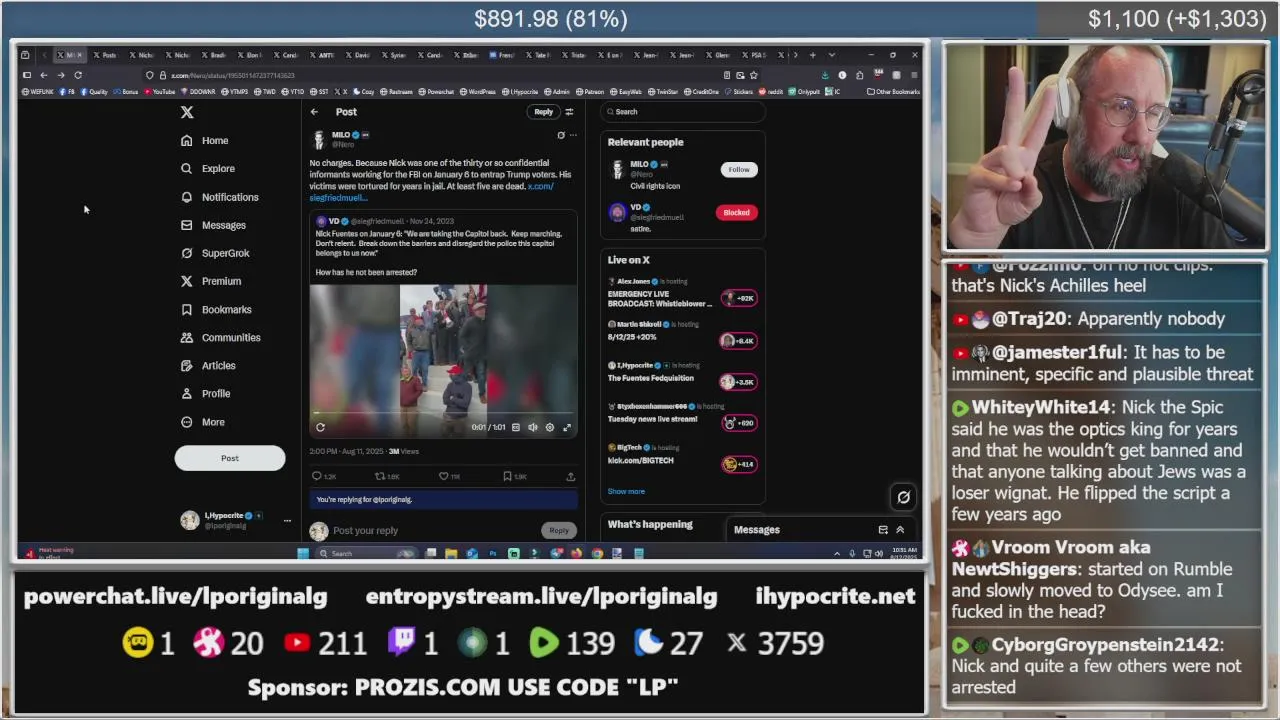Expand the video to fullscreen
This screenshot has width=1280, height=720.
pos(567,427)
